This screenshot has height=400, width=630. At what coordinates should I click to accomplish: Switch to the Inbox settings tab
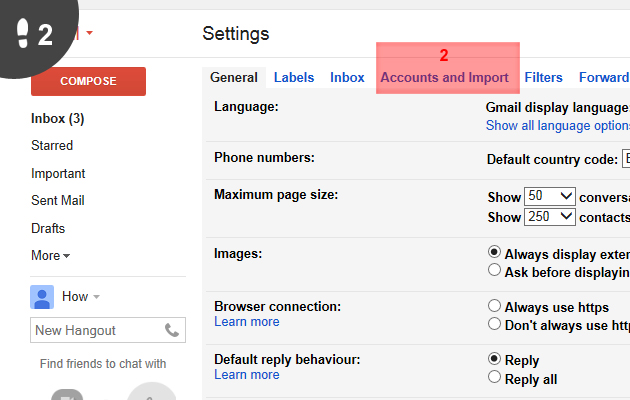pos(347,77)
